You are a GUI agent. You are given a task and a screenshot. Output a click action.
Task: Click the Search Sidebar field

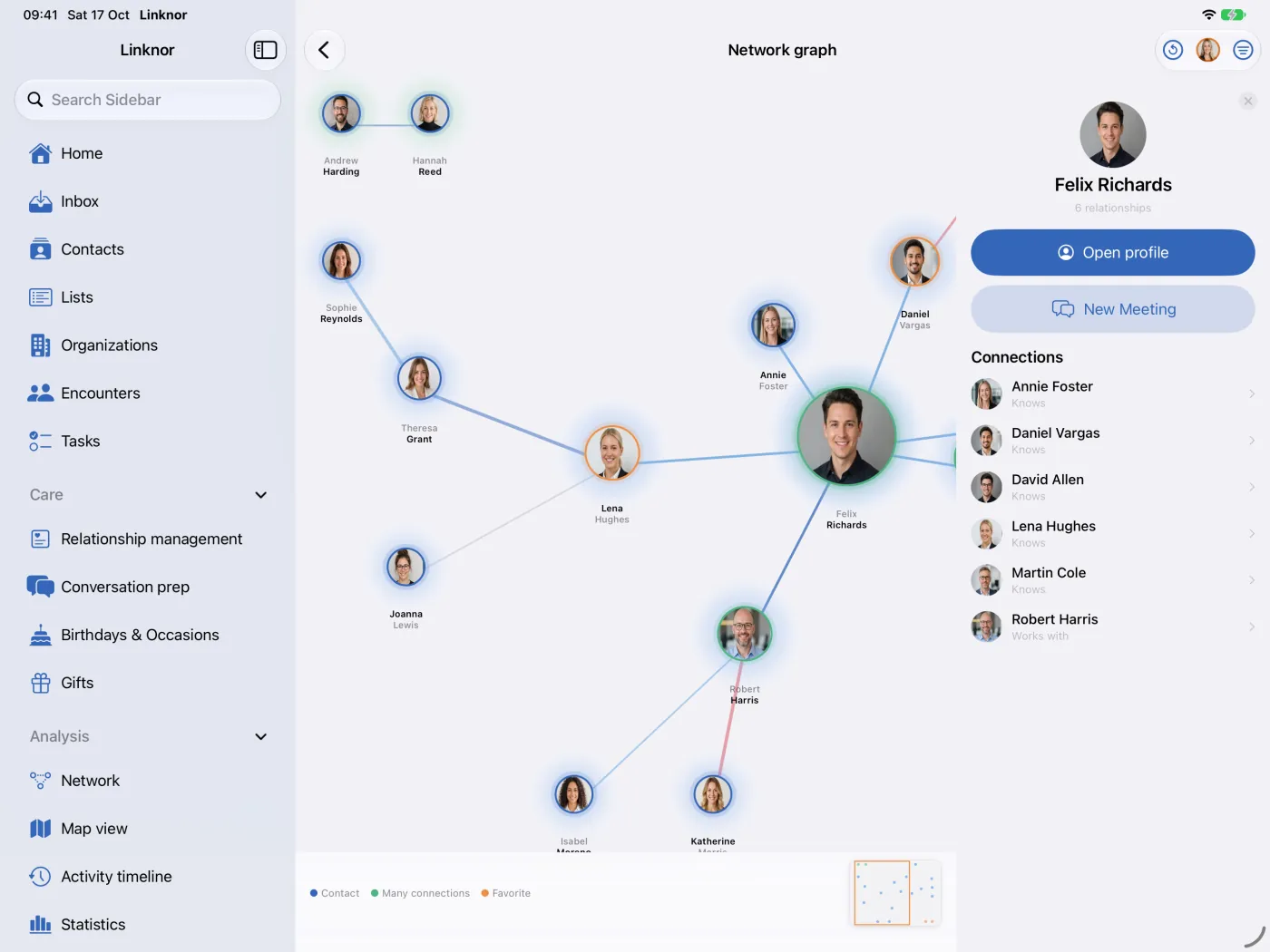click(x=148, y=100)
